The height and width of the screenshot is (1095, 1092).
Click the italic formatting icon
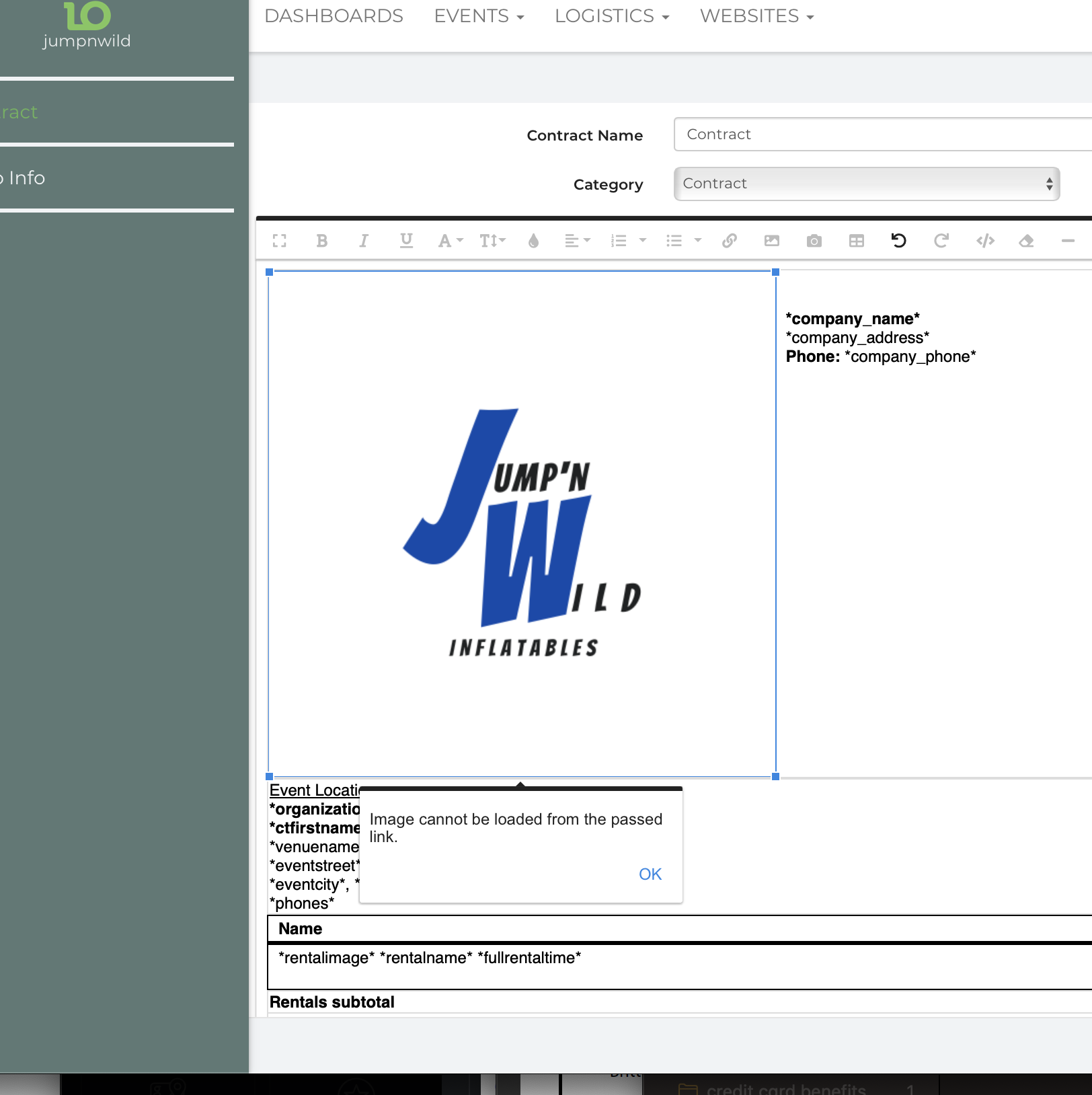[364, 241]
